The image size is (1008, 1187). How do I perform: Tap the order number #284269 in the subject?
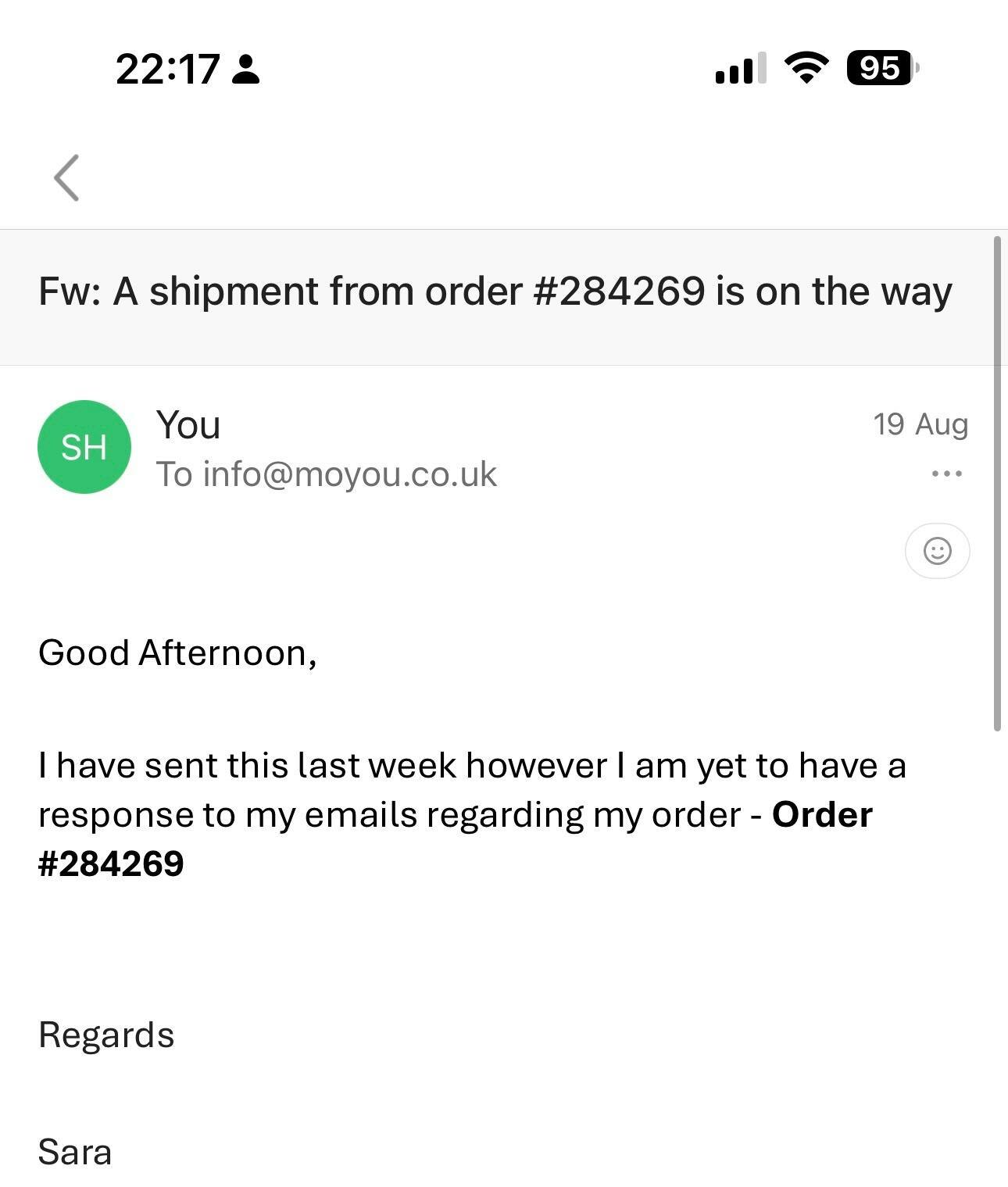point(619,291)
